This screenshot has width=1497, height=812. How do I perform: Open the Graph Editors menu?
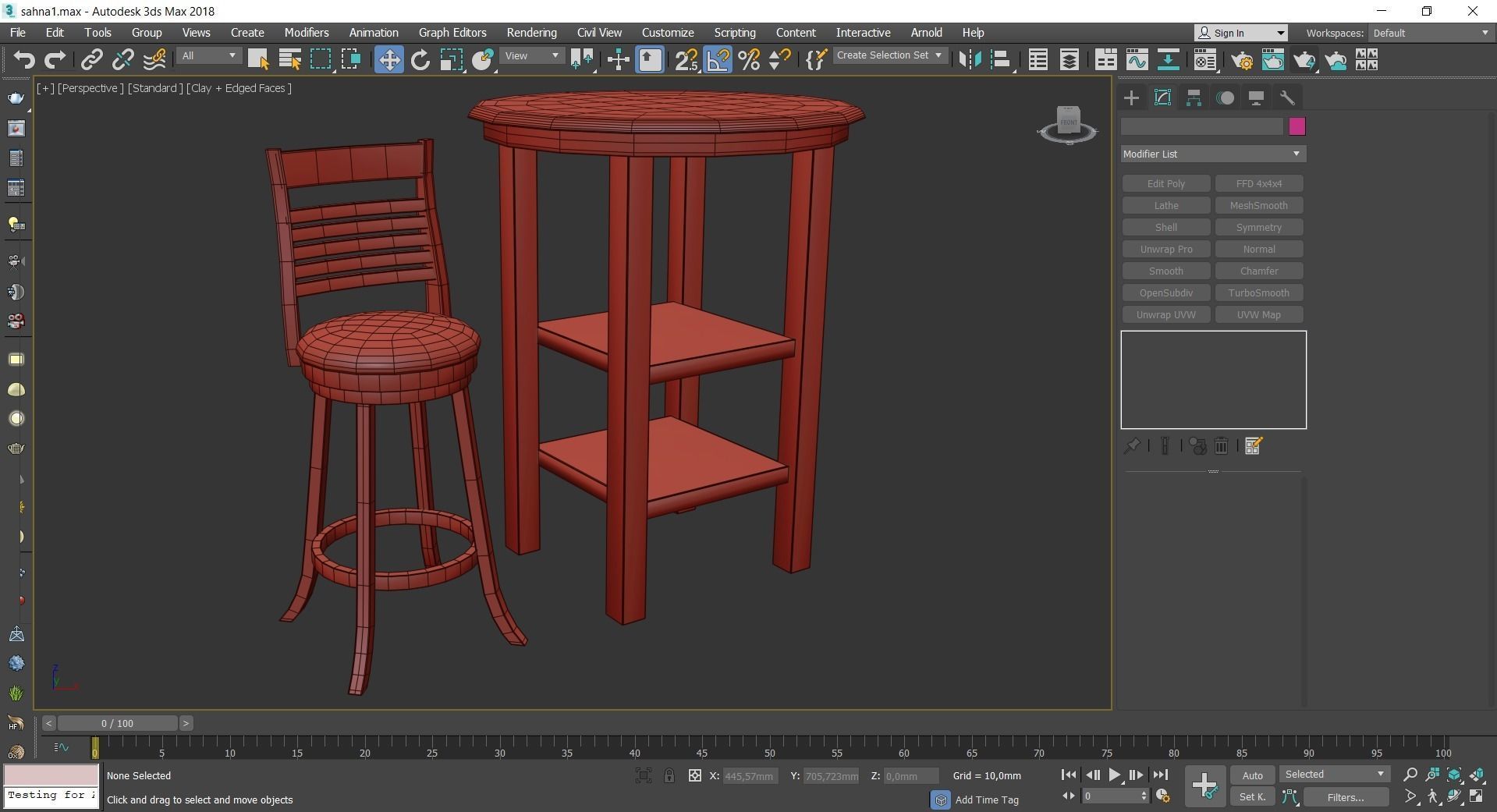pyautogui.click(x=452, y=33)
